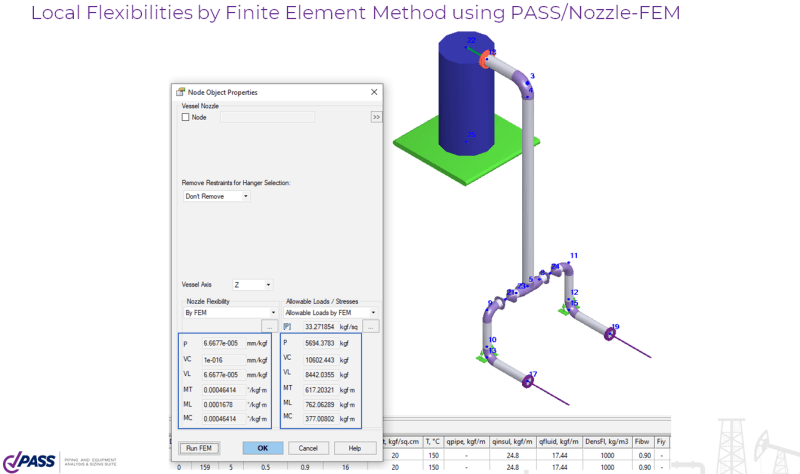800x474 pixels.
Task: Click the ellipsis button under Nozzle Flexibility
Action: (269, 326)
